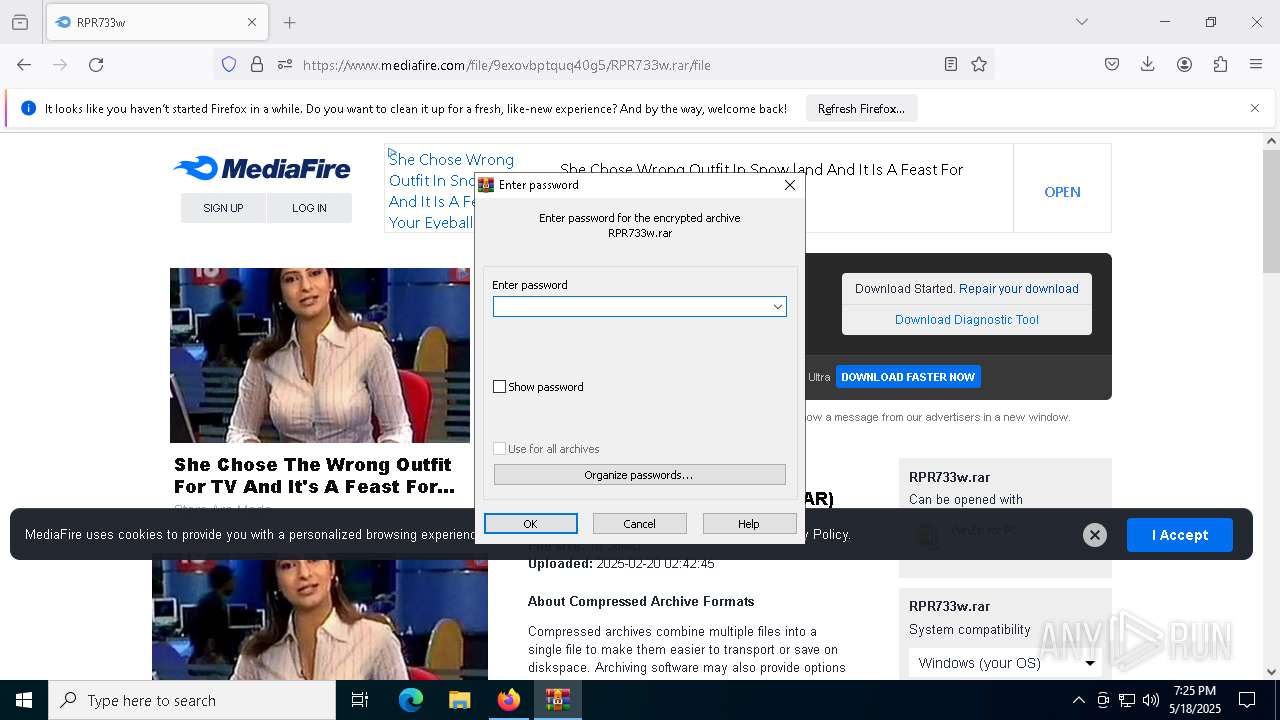Click the Refresh Firefox button
Image resolution: width=1280 pixels, height=720 pixels.
[x=861, y=108]
